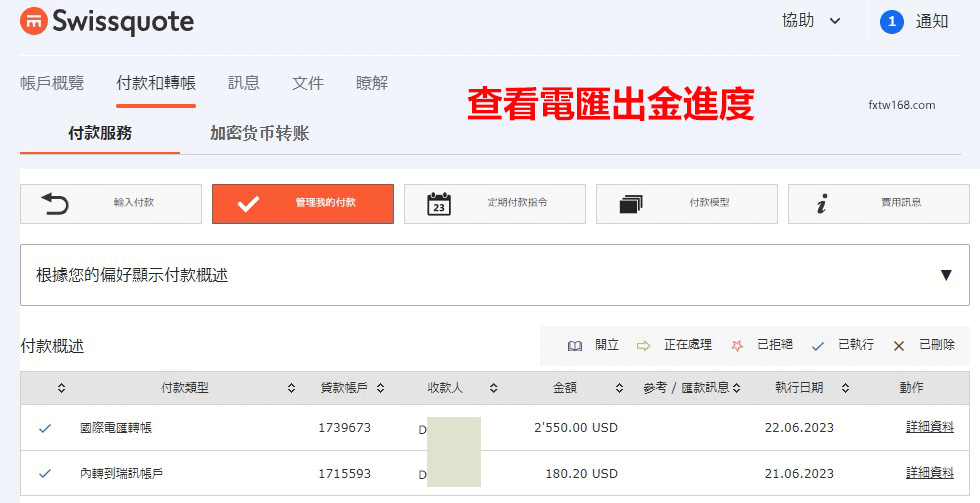The height and width of the screenshot is (503, 980).
Task: Click the 輸入付款 return arrow icon
Action: tap(55, 203)
